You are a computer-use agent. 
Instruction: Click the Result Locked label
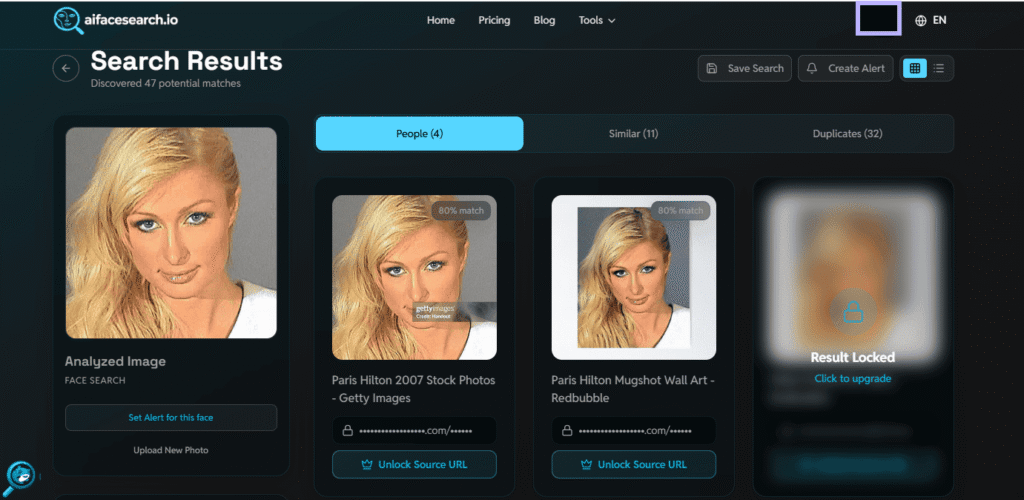click(853, 358)
